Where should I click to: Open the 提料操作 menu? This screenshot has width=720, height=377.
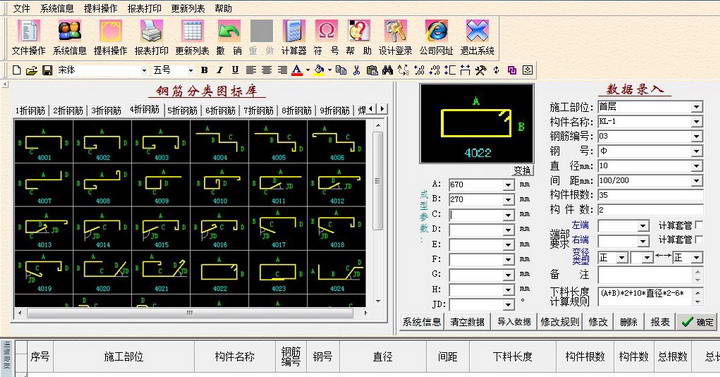[x=101, y=8]
